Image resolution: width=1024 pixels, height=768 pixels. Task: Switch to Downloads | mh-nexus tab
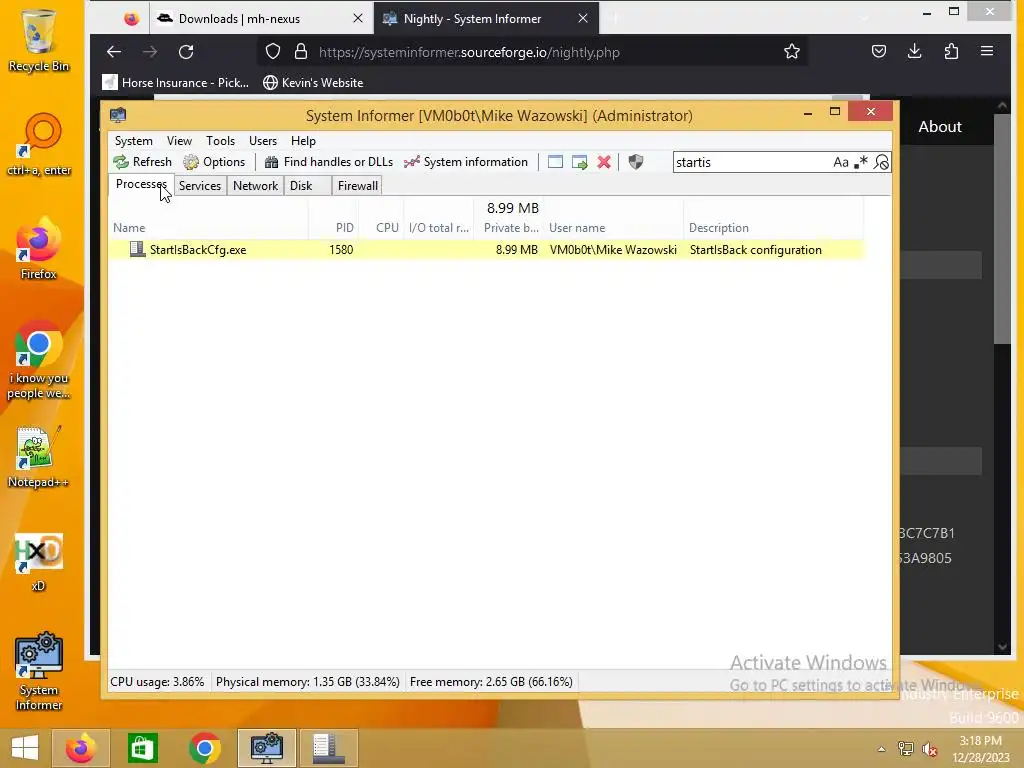pyautogui.click(x=260, y=18)
